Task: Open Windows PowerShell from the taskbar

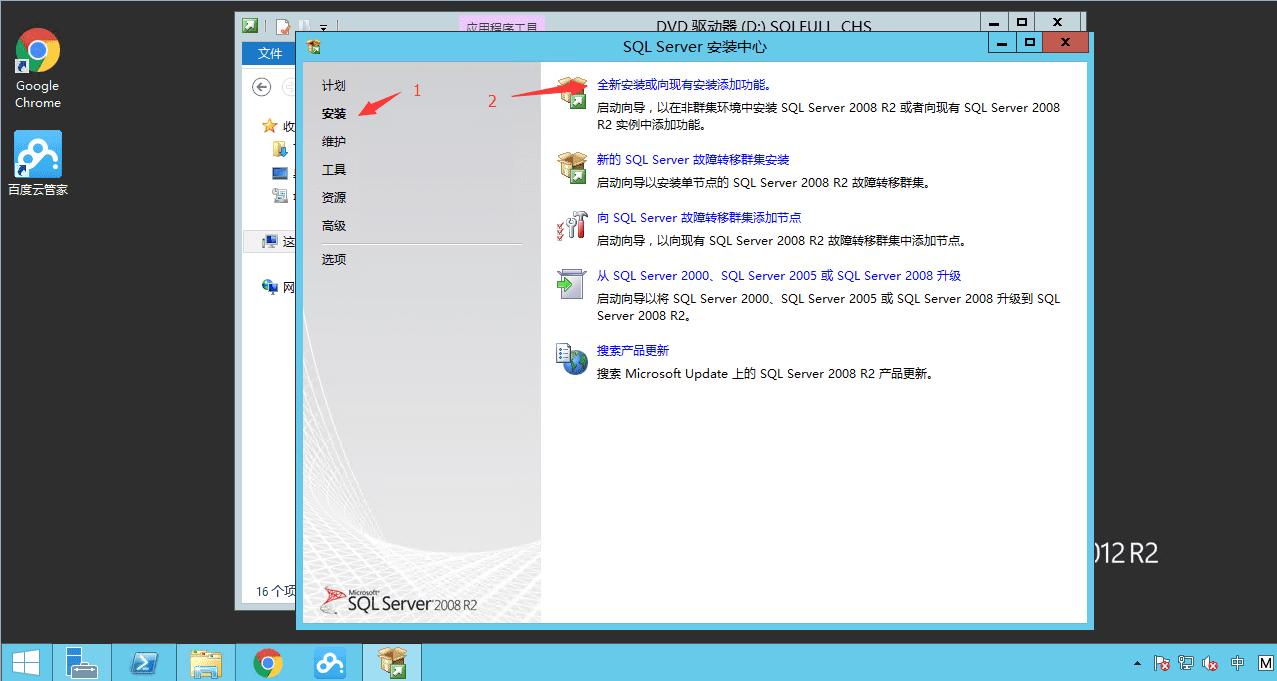Action: (x=144, y=662)
